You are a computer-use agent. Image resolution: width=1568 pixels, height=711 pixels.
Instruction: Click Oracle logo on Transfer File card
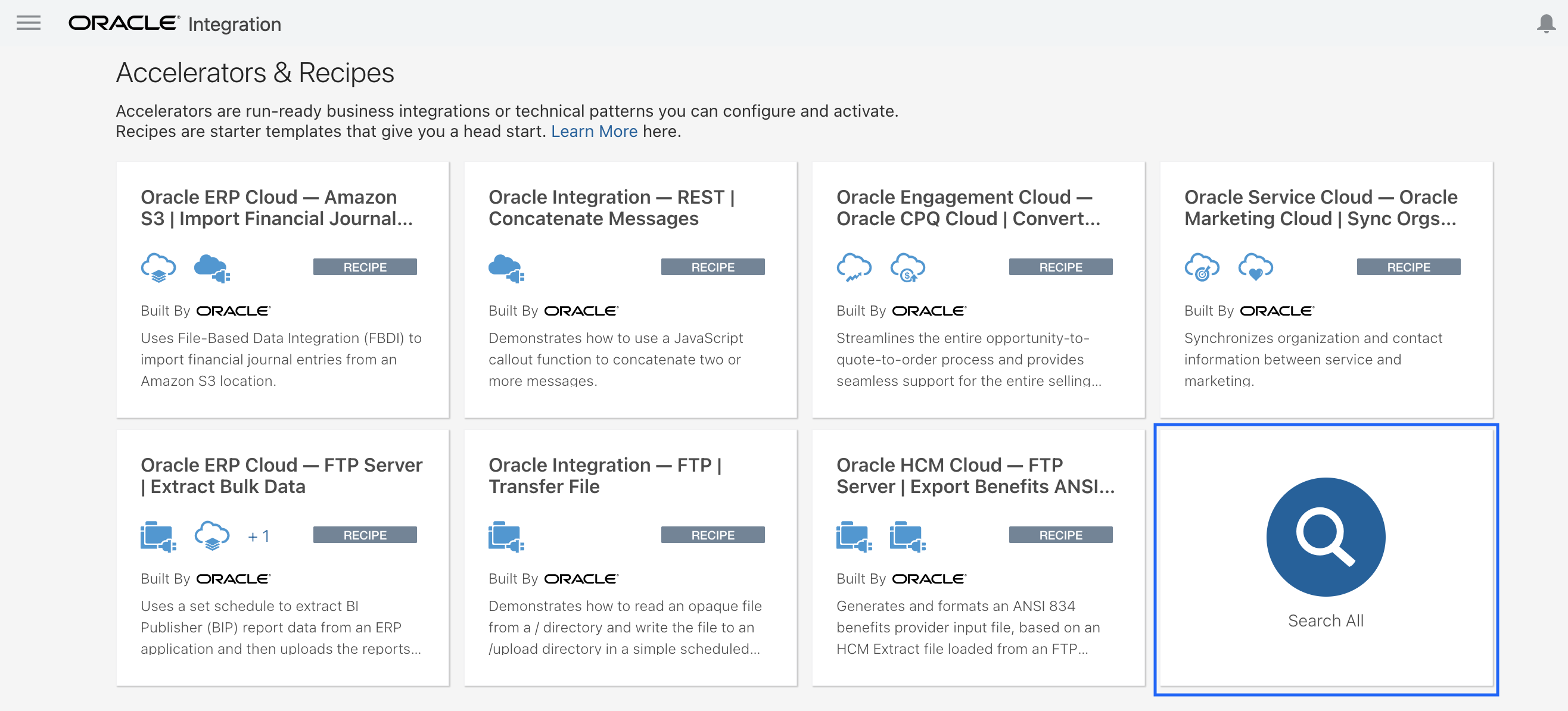coord(581,579)
